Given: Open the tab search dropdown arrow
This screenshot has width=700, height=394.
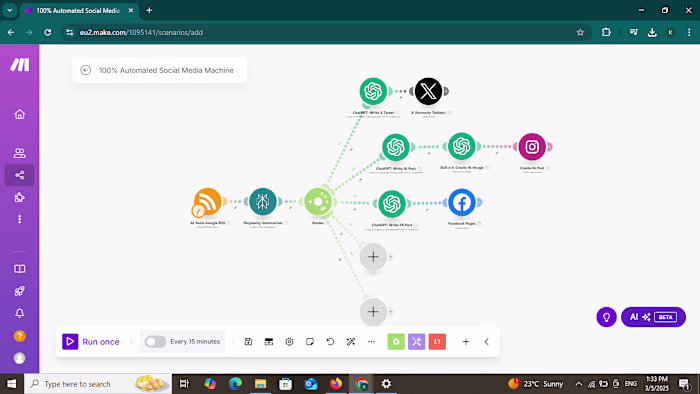Looking at the screenshot, I should pos(9,10).
